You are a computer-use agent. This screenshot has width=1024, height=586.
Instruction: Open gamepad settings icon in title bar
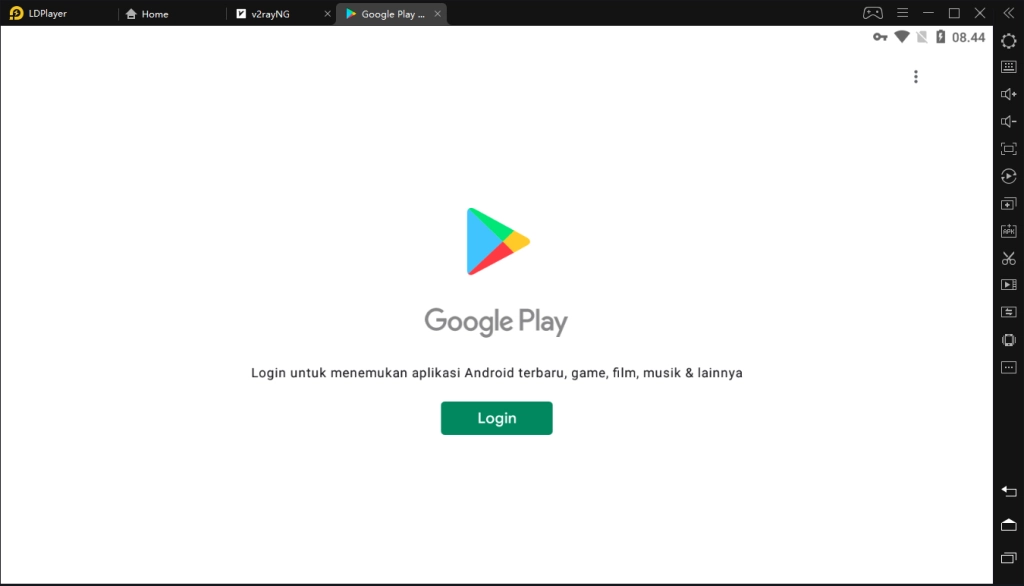[x=872, y=13]
